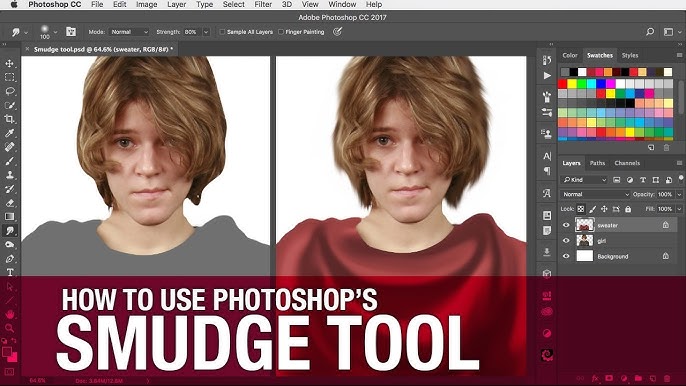Select the Type tool
The height and width of the screenshot is (386, 686).
click(10, 272)
